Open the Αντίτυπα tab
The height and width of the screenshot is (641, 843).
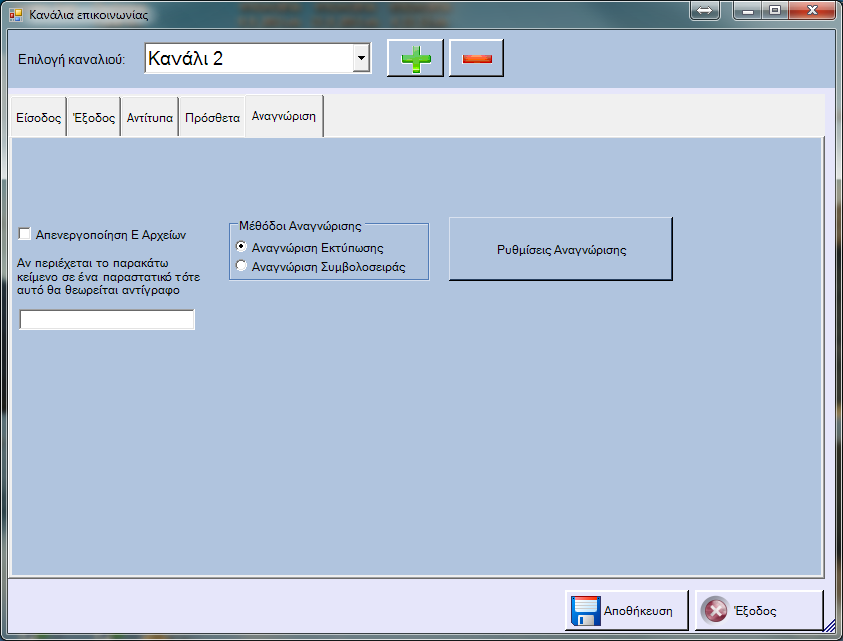pos(149,117)
